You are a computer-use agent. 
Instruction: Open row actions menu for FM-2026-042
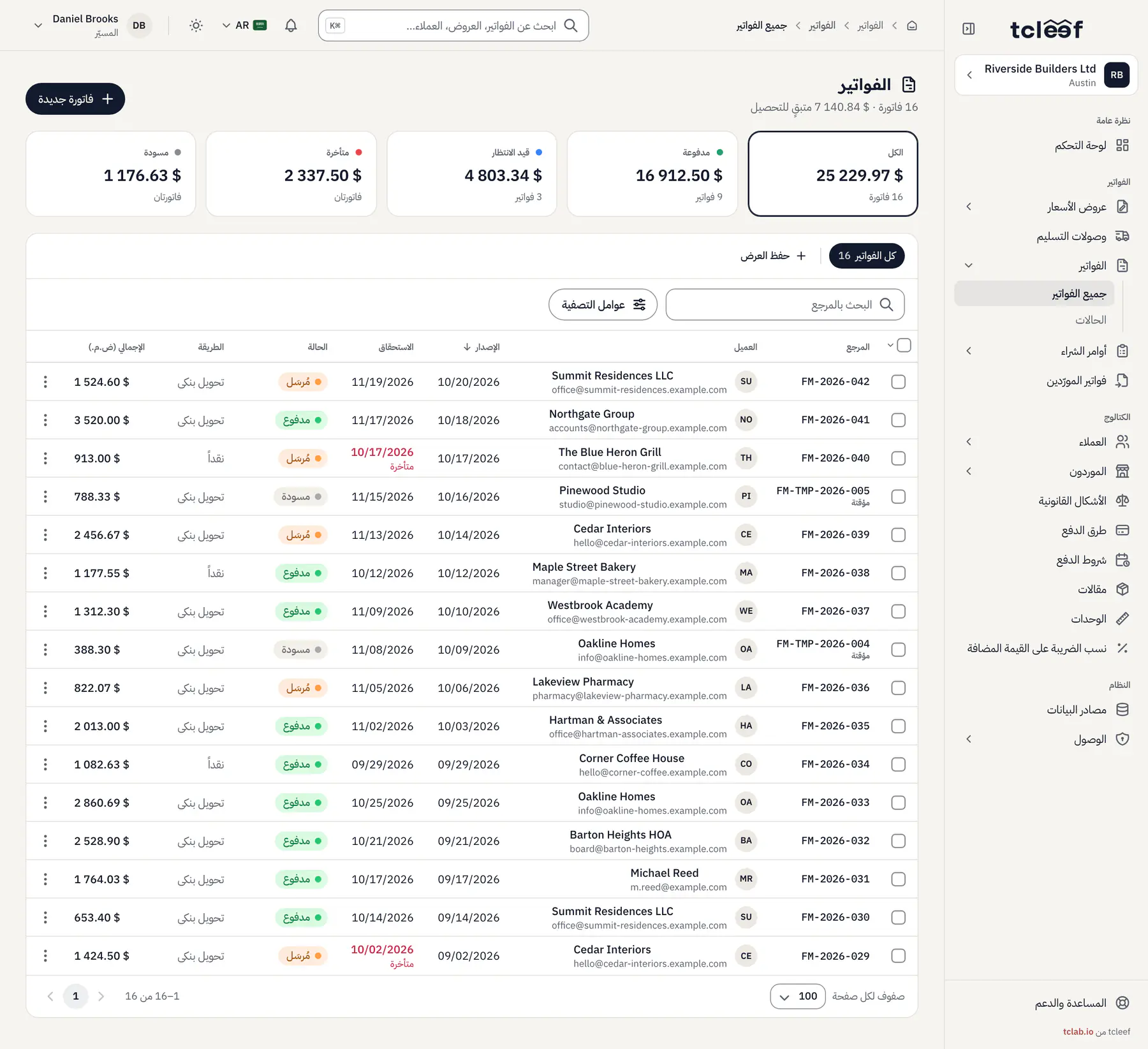pos(45,381)
